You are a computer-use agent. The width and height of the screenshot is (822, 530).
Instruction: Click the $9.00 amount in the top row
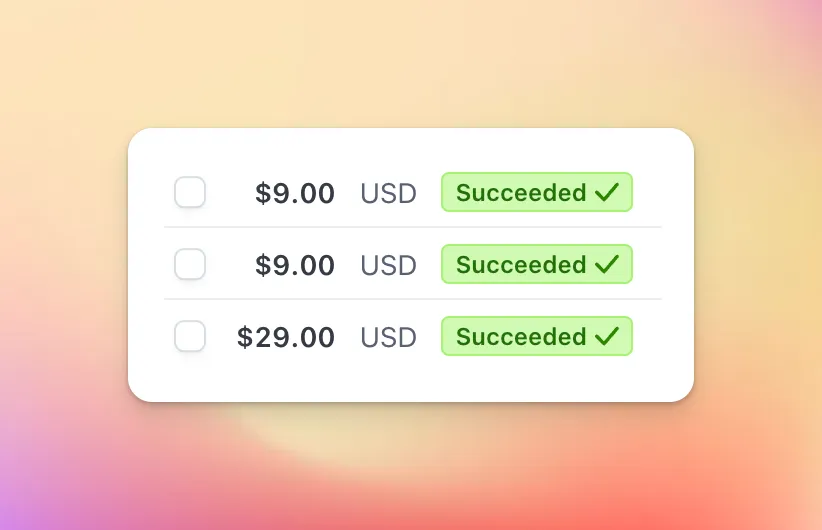pos(295,193)
